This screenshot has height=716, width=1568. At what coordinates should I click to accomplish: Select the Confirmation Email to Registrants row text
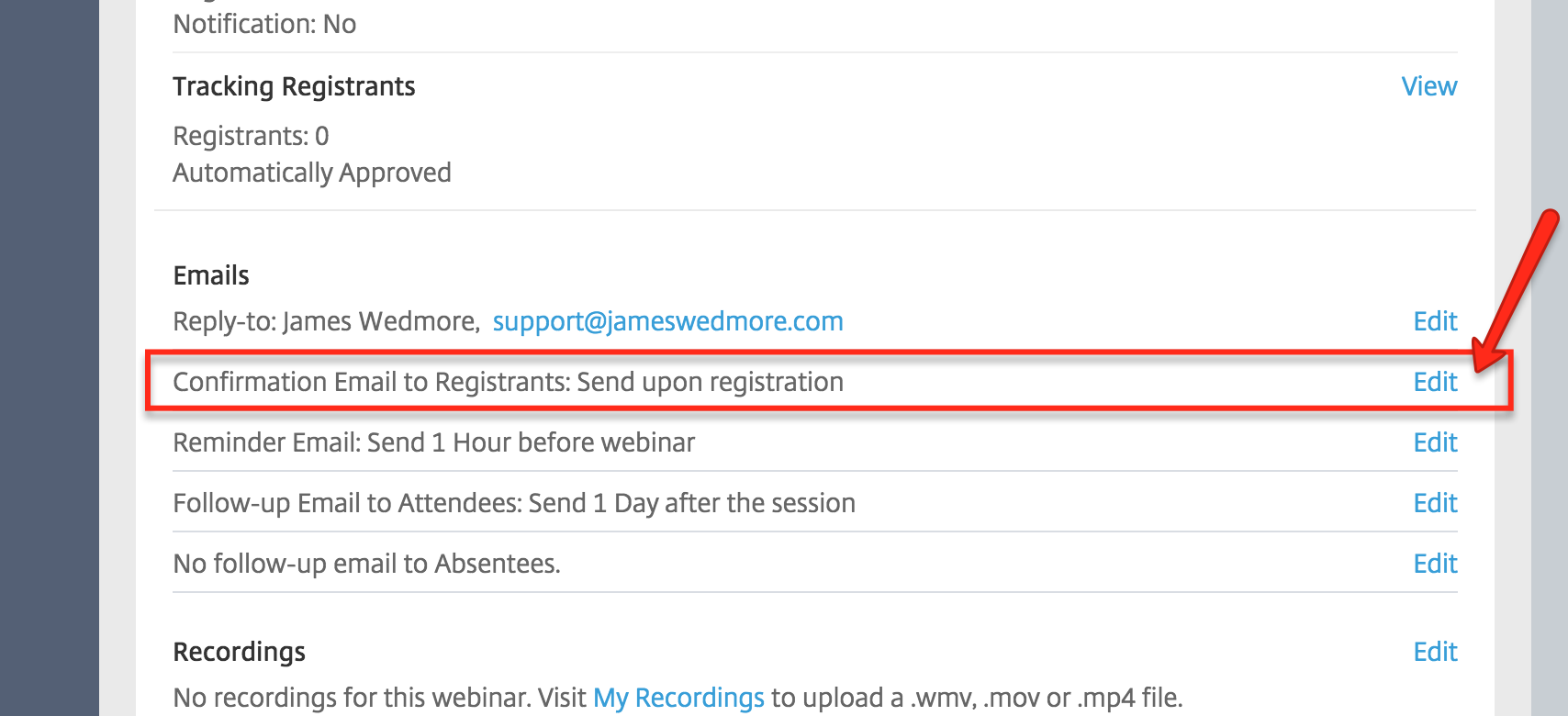click(508, 382)
